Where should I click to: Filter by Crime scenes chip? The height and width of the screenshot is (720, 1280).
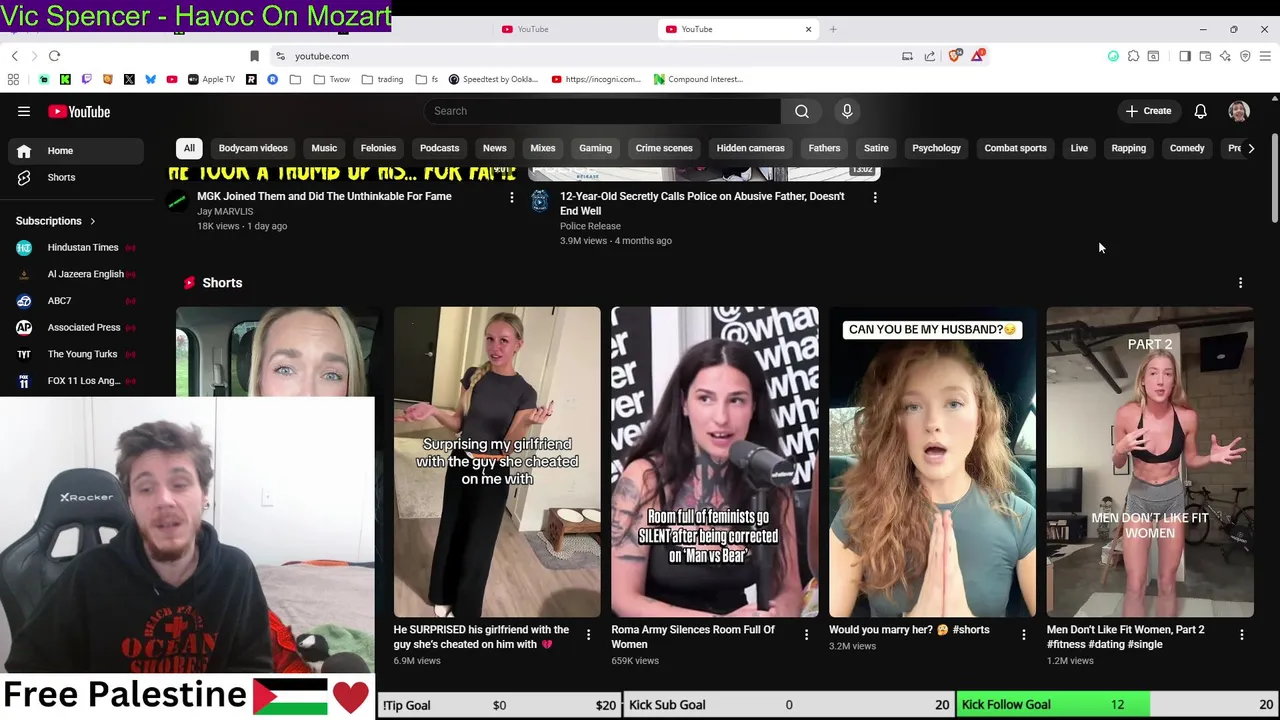click(x=664, y=148)
